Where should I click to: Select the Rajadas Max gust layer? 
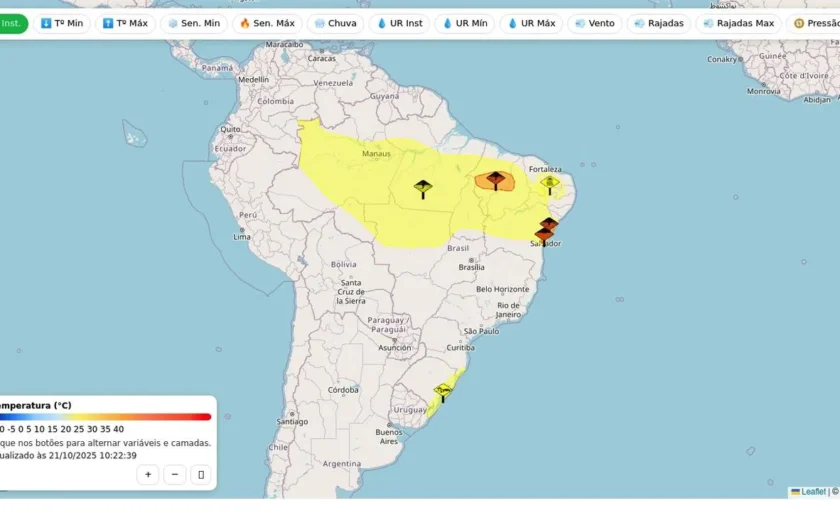(x=739, y=24)
